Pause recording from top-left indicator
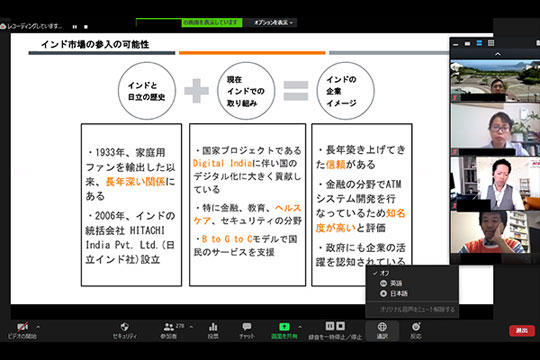 (75, 27)
